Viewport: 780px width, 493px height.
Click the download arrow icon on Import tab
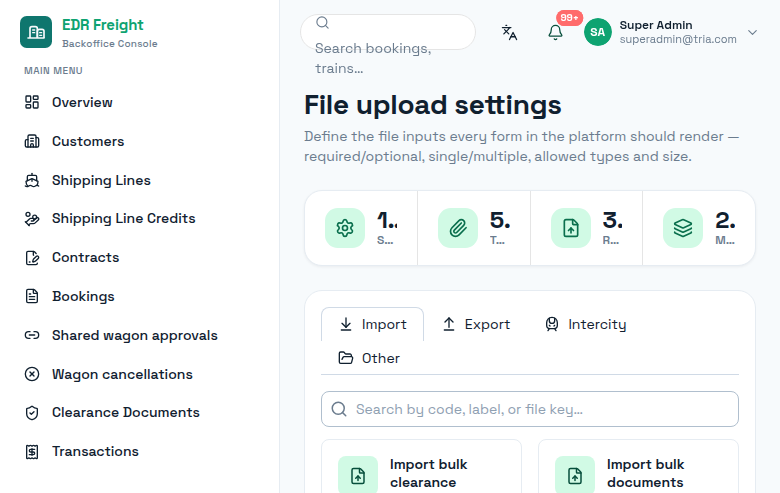346,324
